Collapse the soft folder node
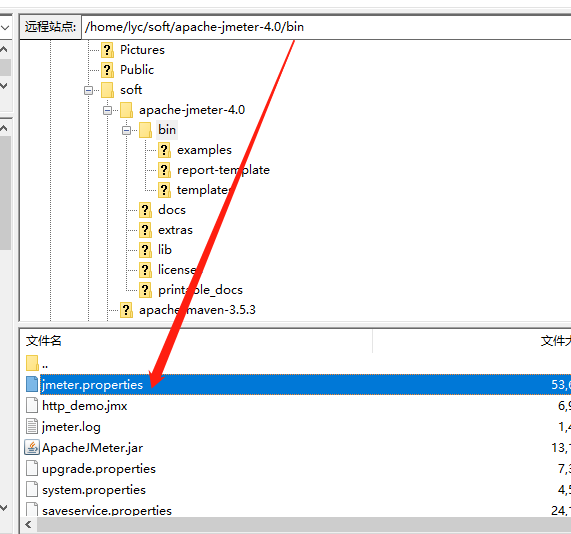571x534 pixels. (x=88, y=90)
